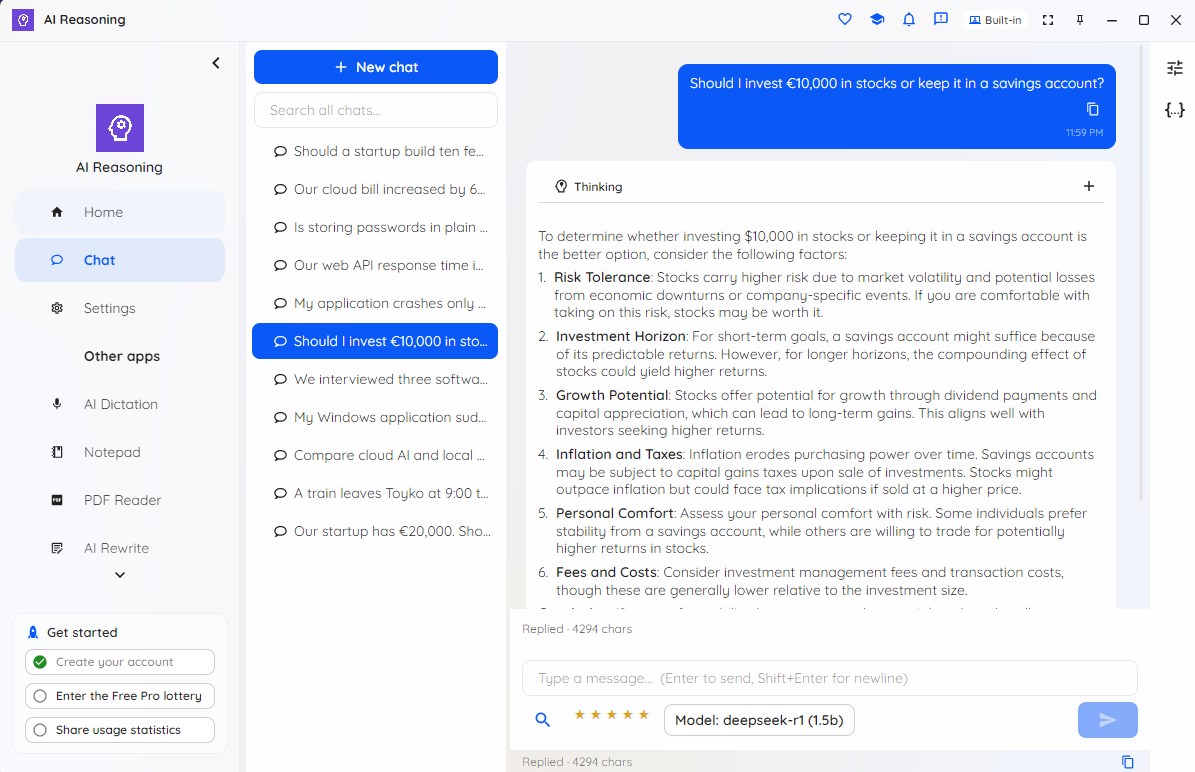Click the Search all chats field
The height and width of the screenshot is (772, 1195).
(376, 110)
